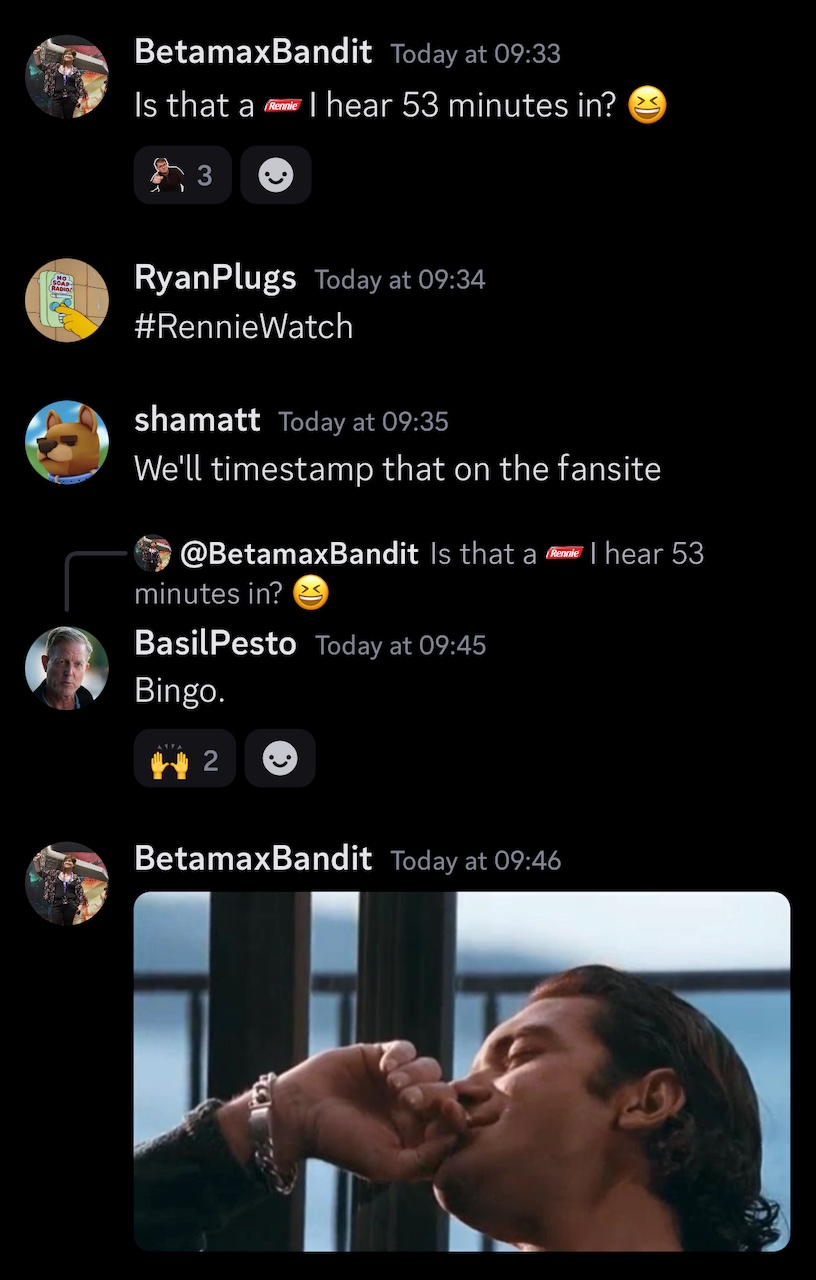The image size is (816, 1280).
Task: Toggle the raised hands reaction count 2
Action: pyautogui.click(x=185, y=759)
